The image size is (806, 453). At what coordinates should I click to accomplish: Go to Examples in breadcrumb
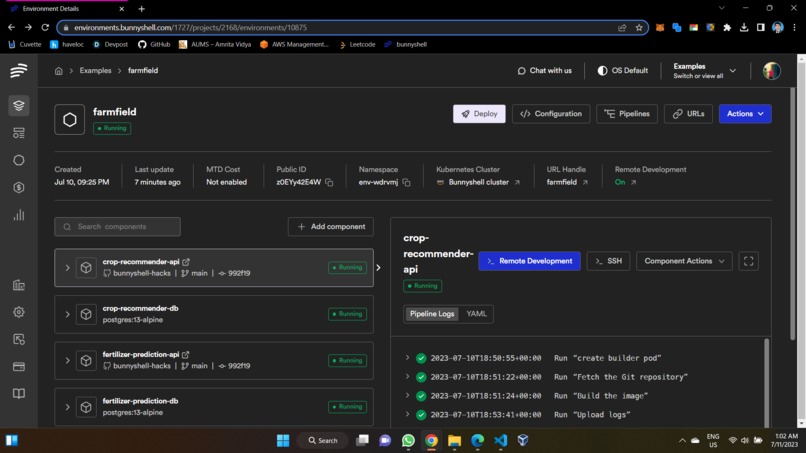click(95, 70)
